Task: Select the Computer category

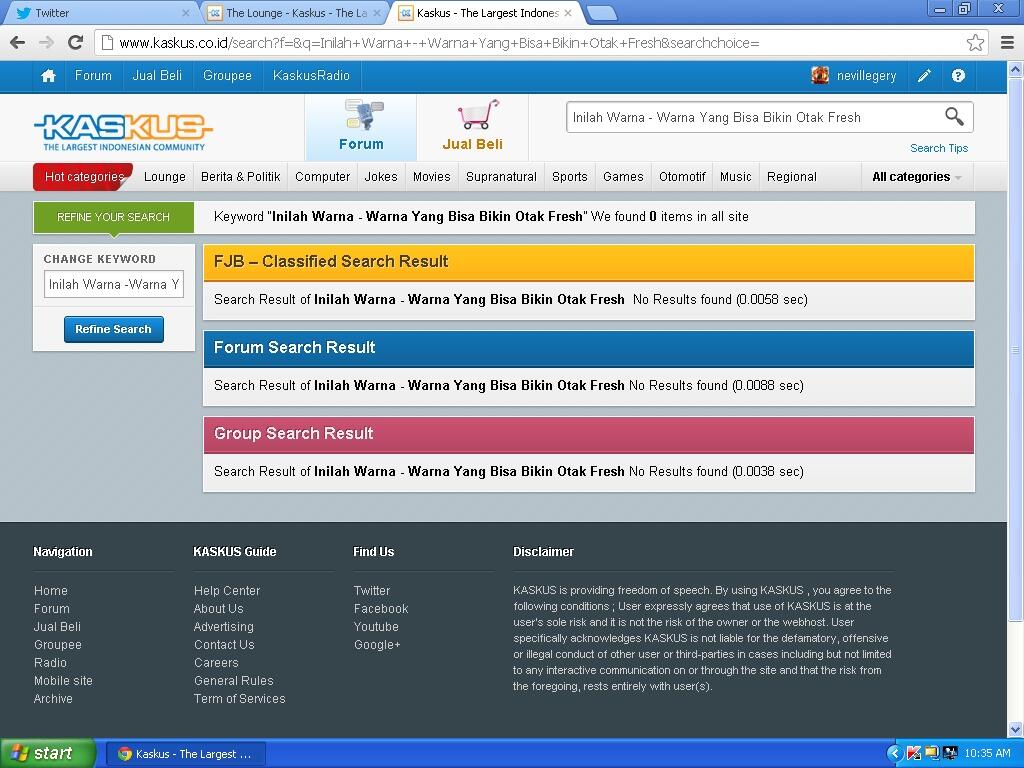Action: pyautogui.click(x=323, y=177)
